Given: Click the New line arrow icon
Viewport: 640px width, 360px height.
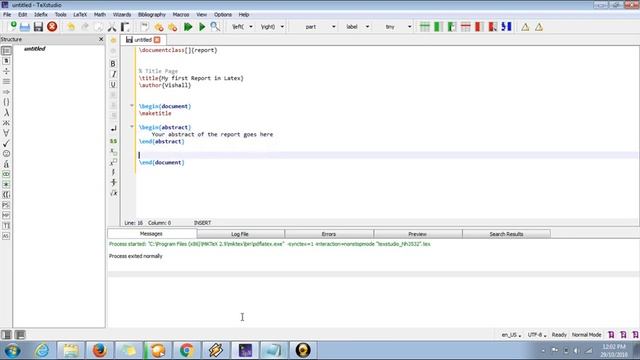Looking at the screenshot, I should click(x=113, y=129).
